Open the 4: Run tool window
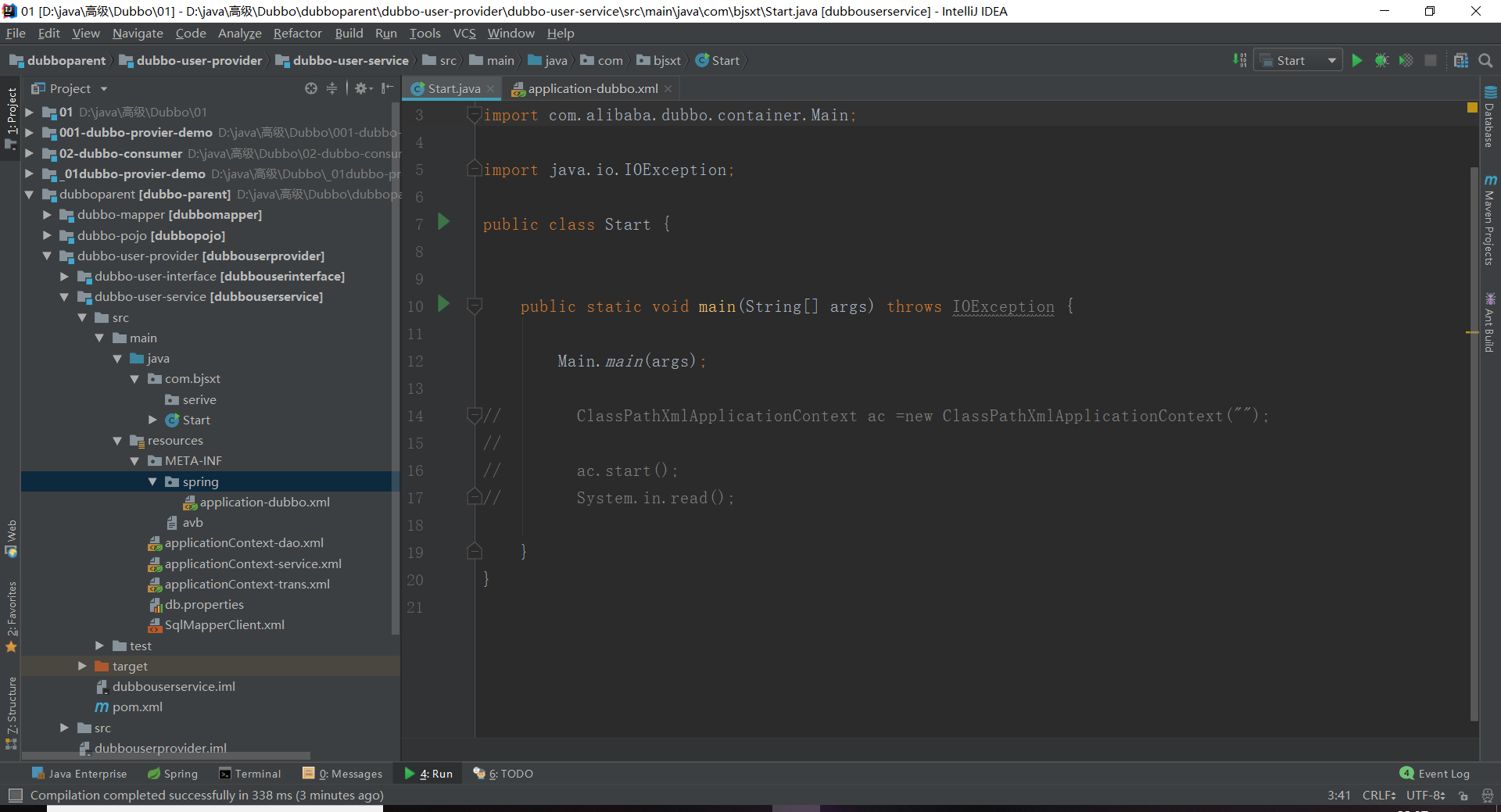This screenshot has width=1501, height=812. 428,774
